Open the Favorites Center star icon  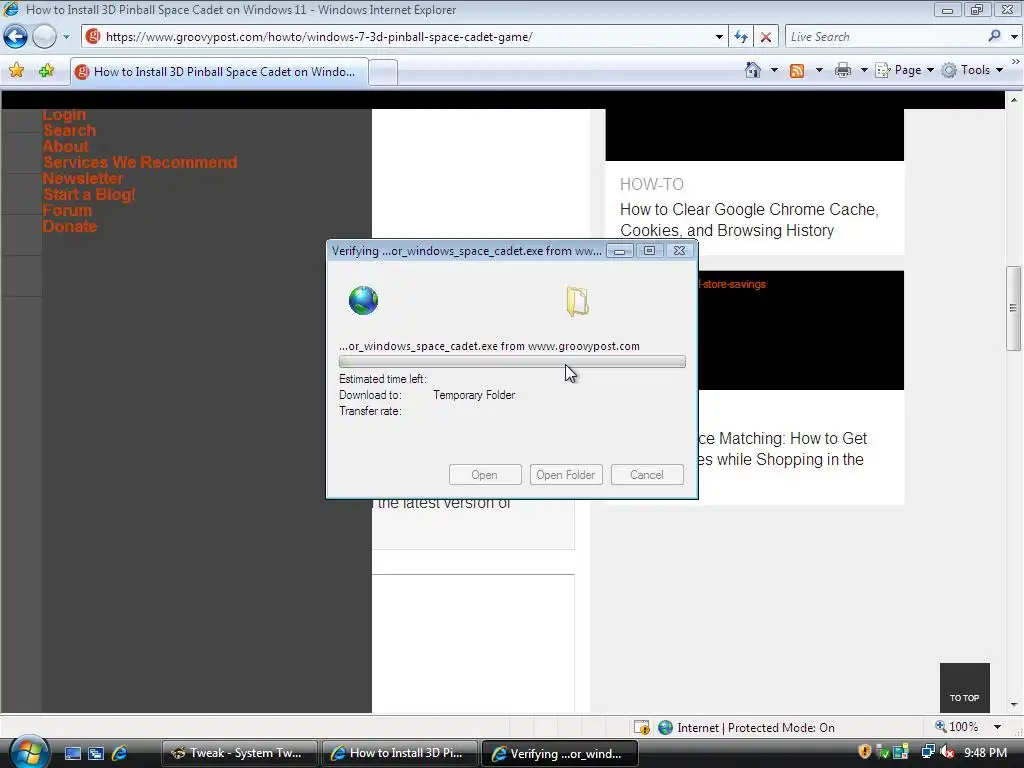tap(16, 71)
